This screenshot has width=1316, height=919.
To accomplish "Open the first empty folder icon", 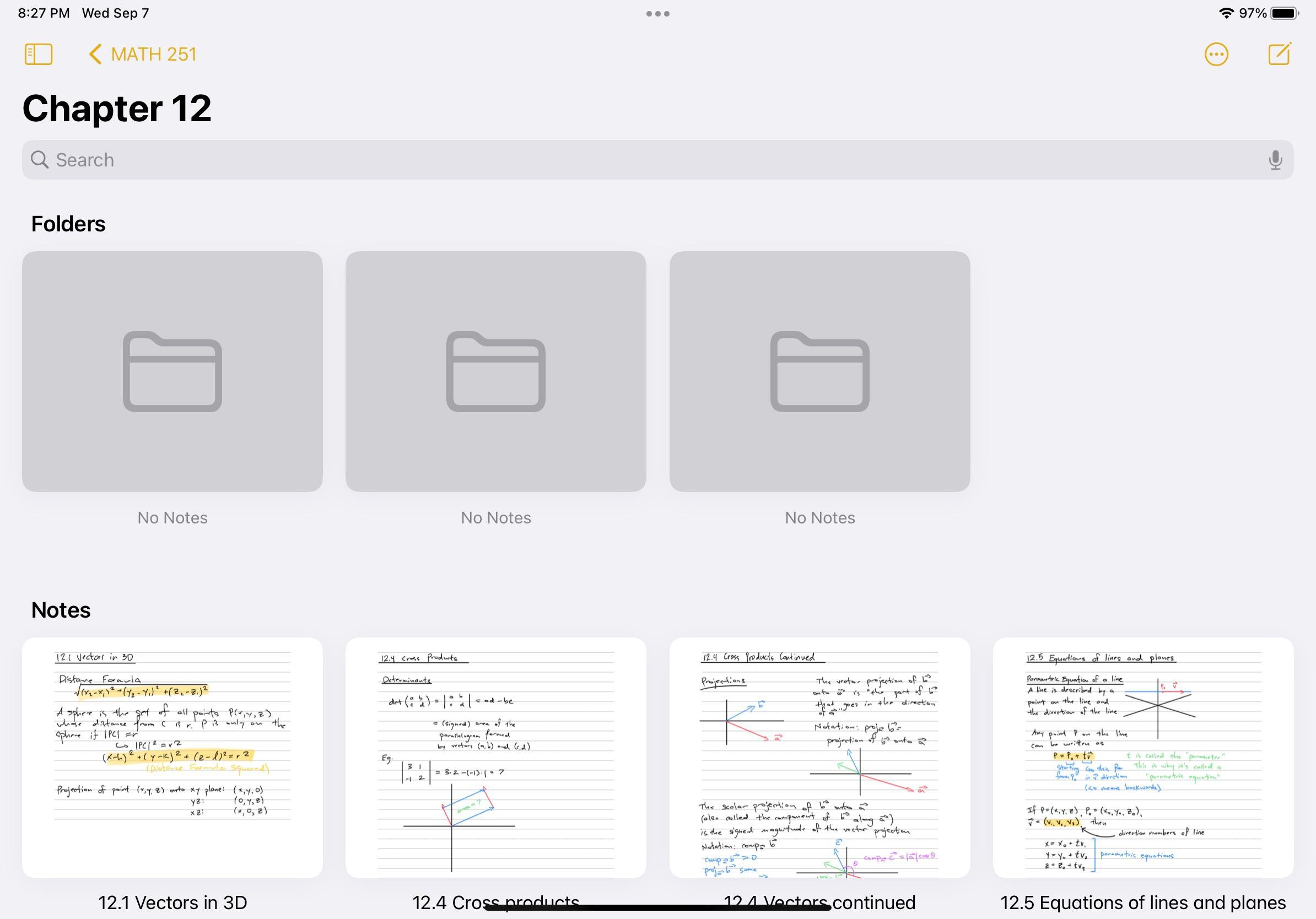I will (x=172, y=371).
